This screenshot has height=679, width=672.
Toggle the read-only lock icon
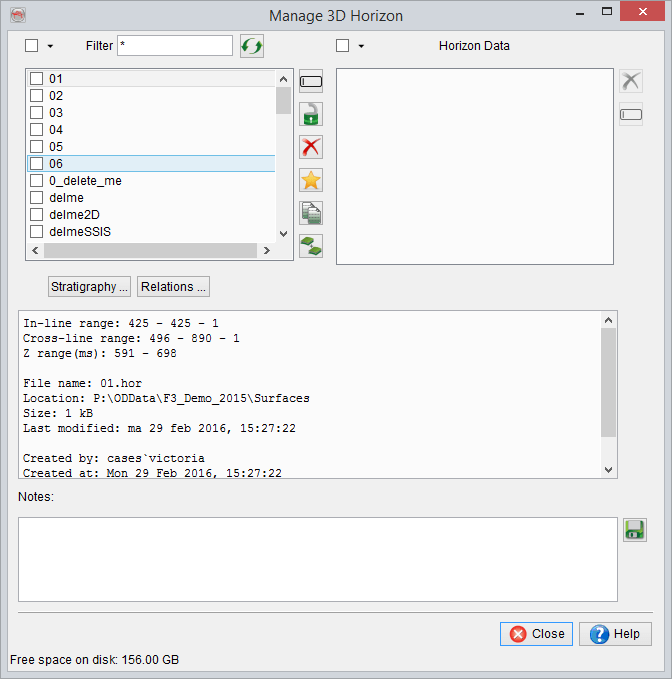click(311, 114)
